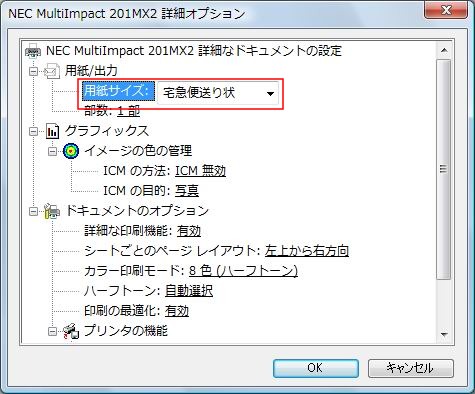This screenshot has width=475, height=394.
Task: Click the プリンタの機能 printer features icon
Action: tap(71, 331)
